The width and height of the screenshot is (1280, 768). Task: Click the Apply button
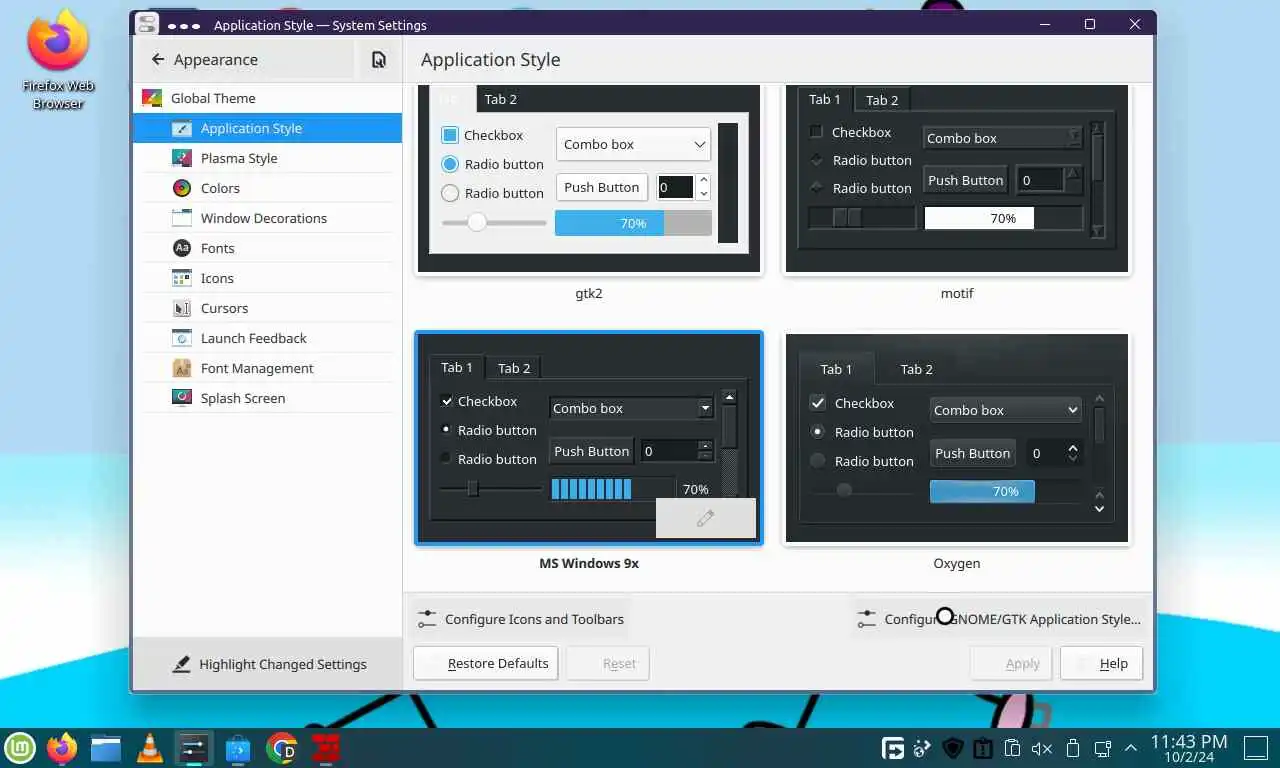1010,663
